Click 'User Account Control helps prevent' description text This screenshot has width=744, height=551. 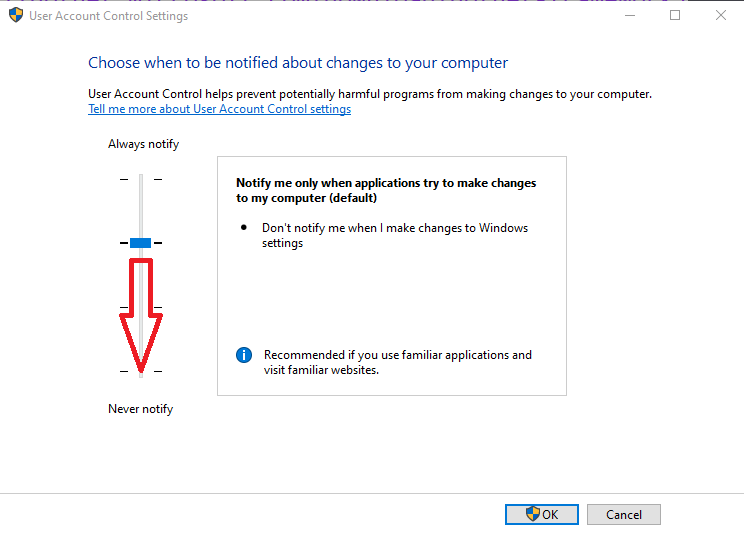coord(370,94)
